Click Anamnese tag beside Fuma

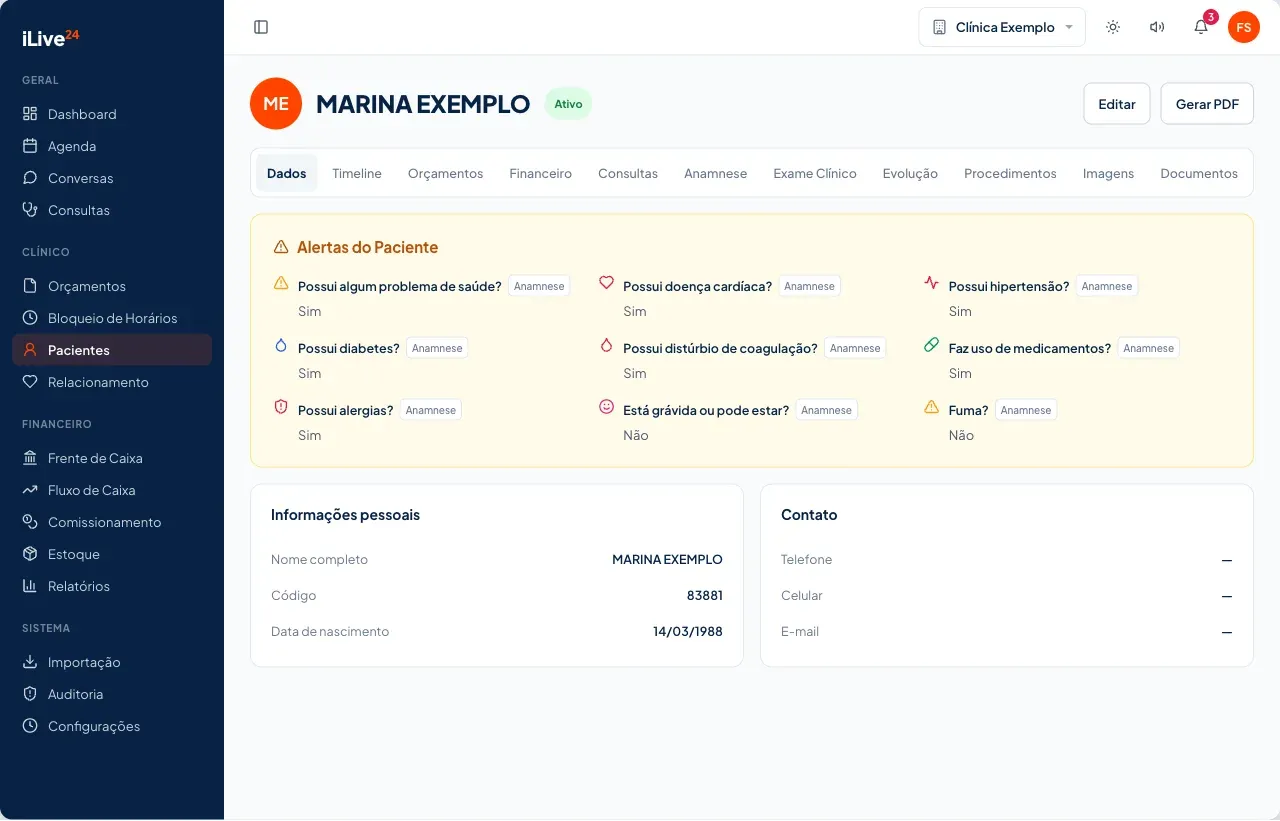(1026, 410)
